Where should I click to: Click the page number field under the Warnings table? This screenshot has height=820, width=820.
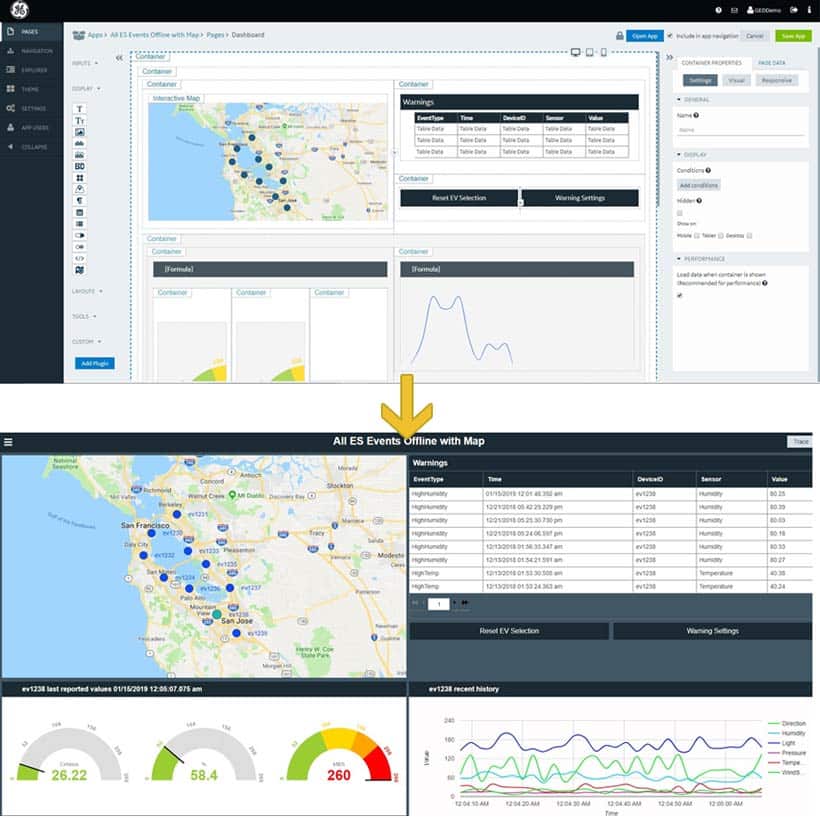pos(439,605)
